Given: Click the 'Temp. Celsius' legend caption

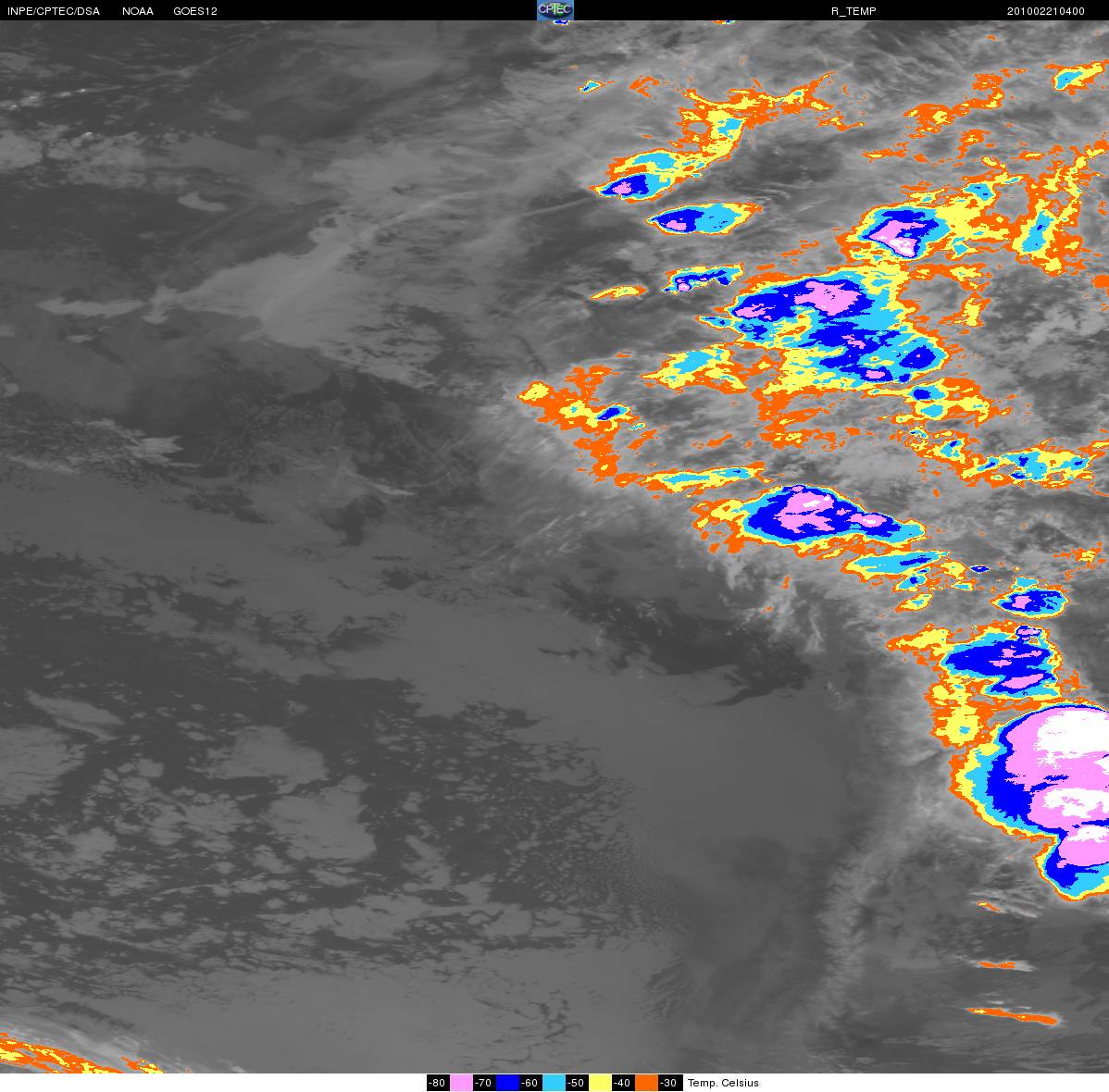Looking at the screenshot, I should point(723,1083).
